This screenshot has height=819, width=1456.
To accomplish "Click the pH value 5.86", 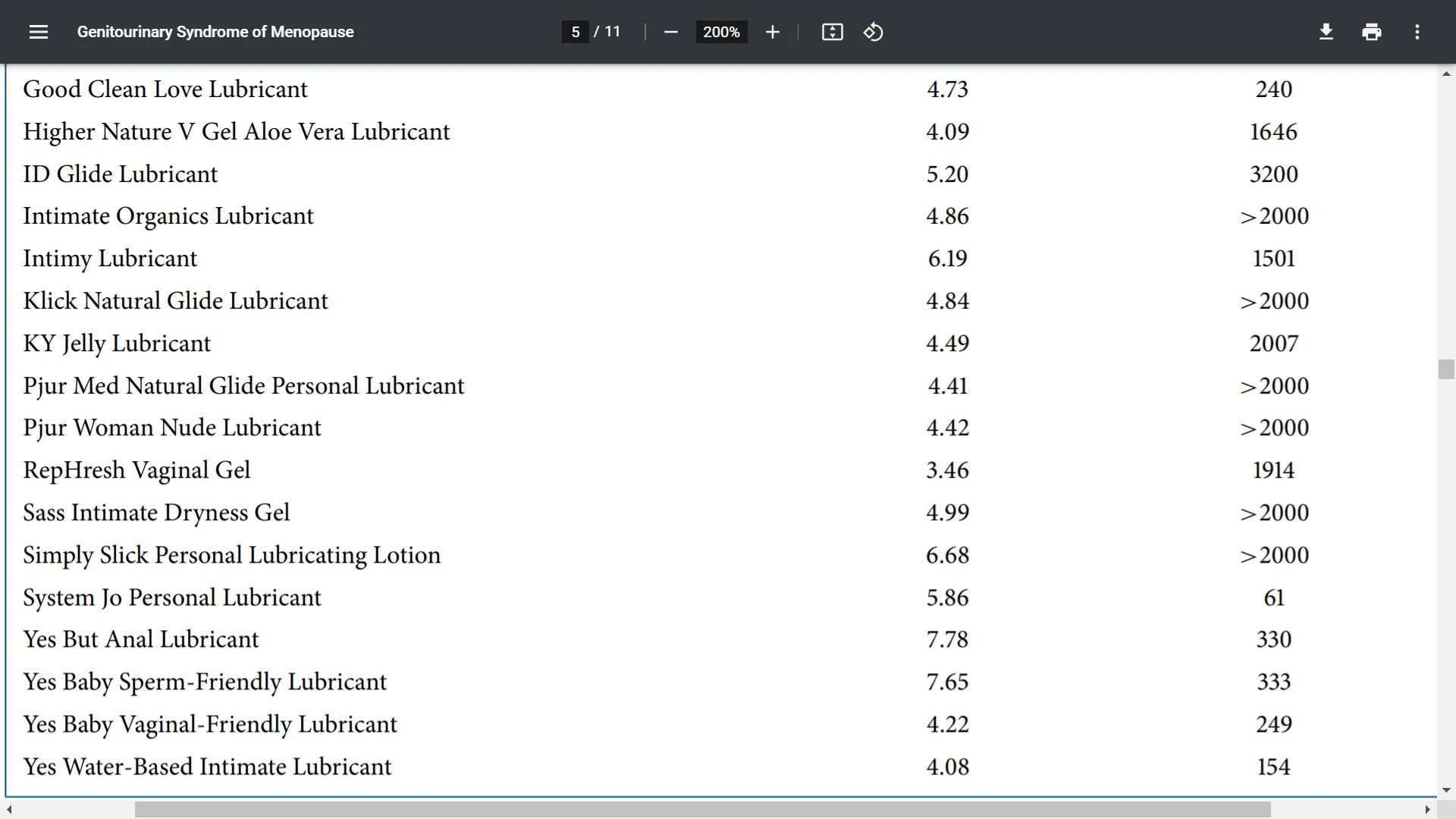I will pos(948,598).
